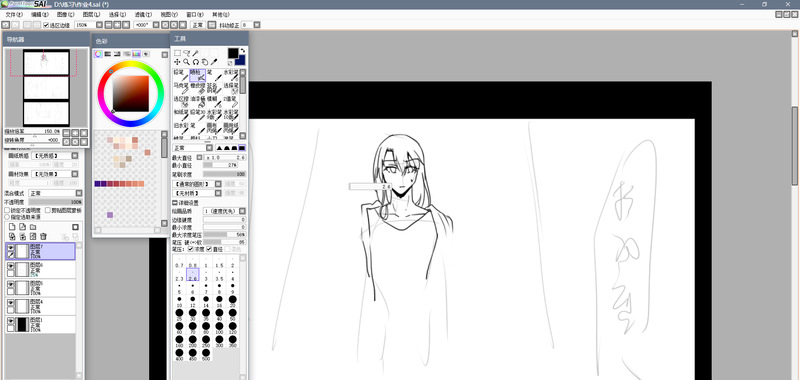Click the delete layer trash icon
Screen dimensions: 800x380
[43, 236]
